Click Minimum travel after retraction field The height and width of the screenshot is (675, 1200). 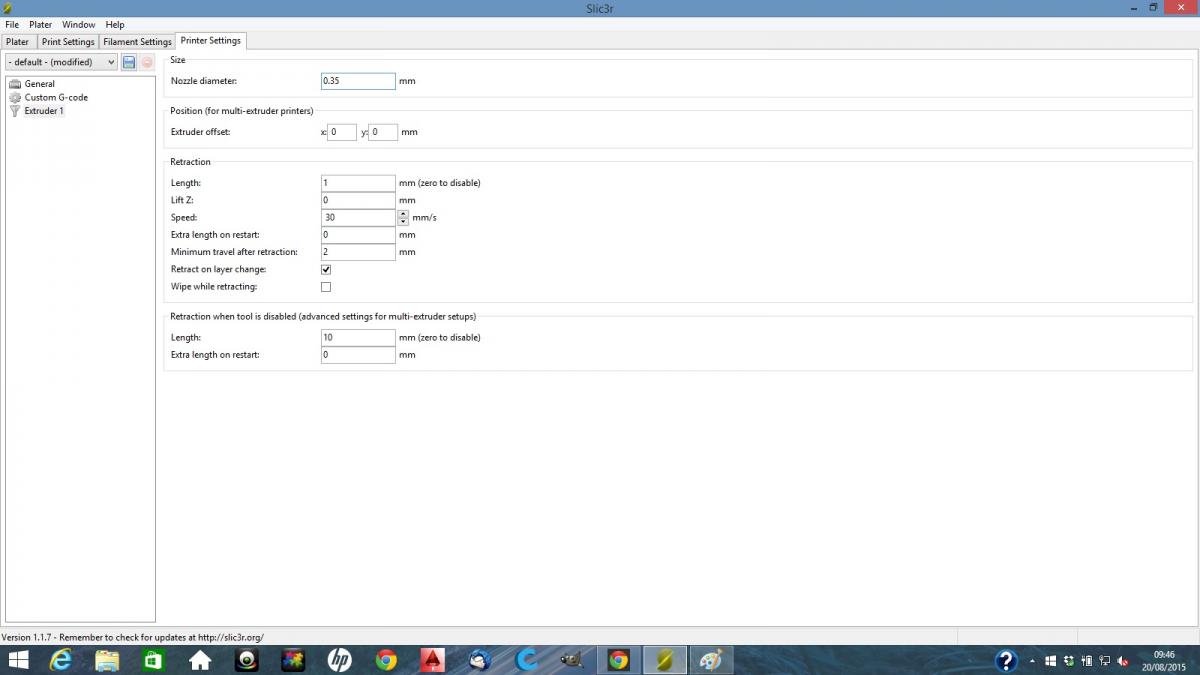[x=358, y=252]
